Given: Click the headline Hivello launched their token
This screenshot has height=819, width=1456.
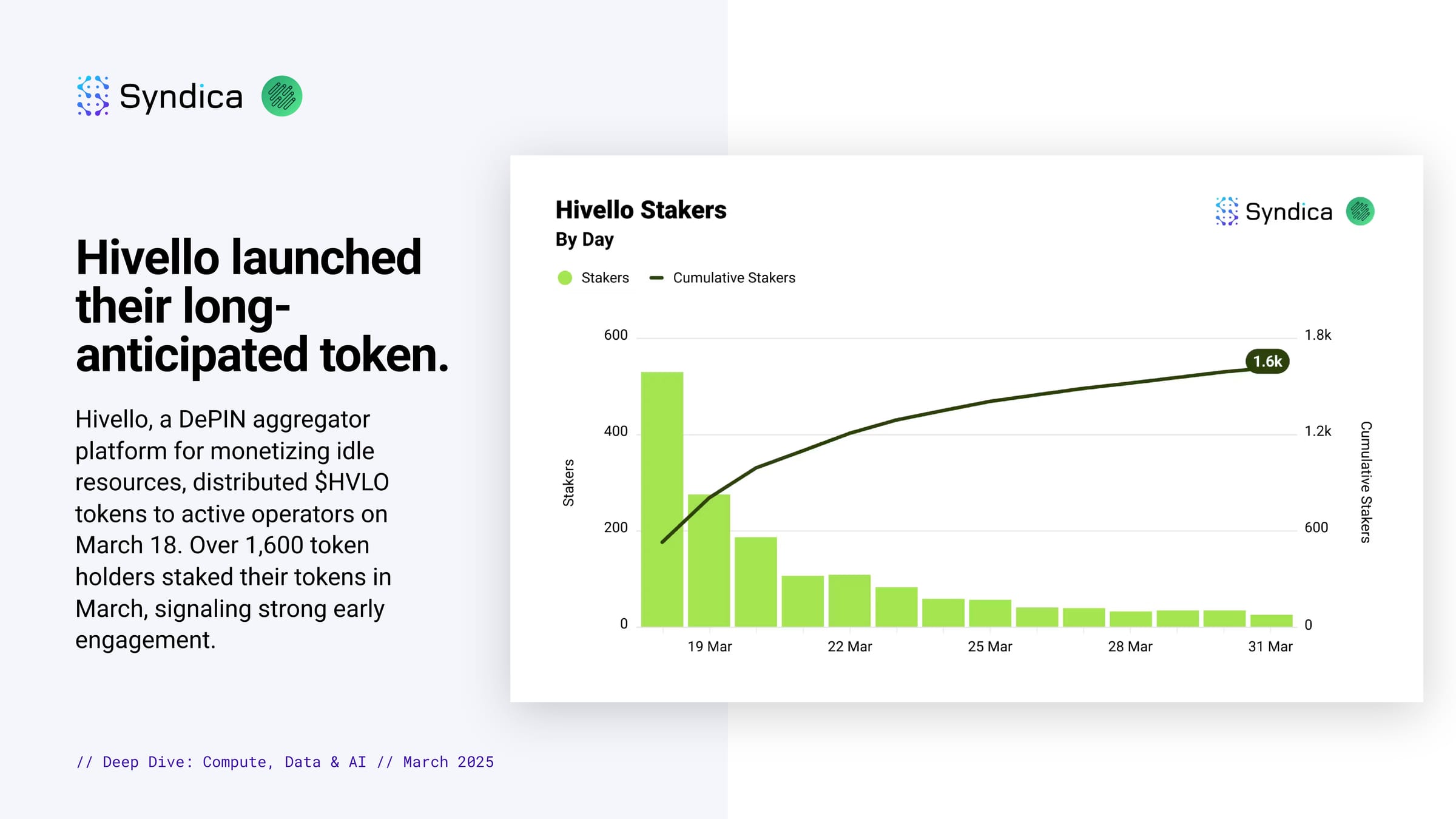Looking at the screenshot, I should [x=262, y=305].
